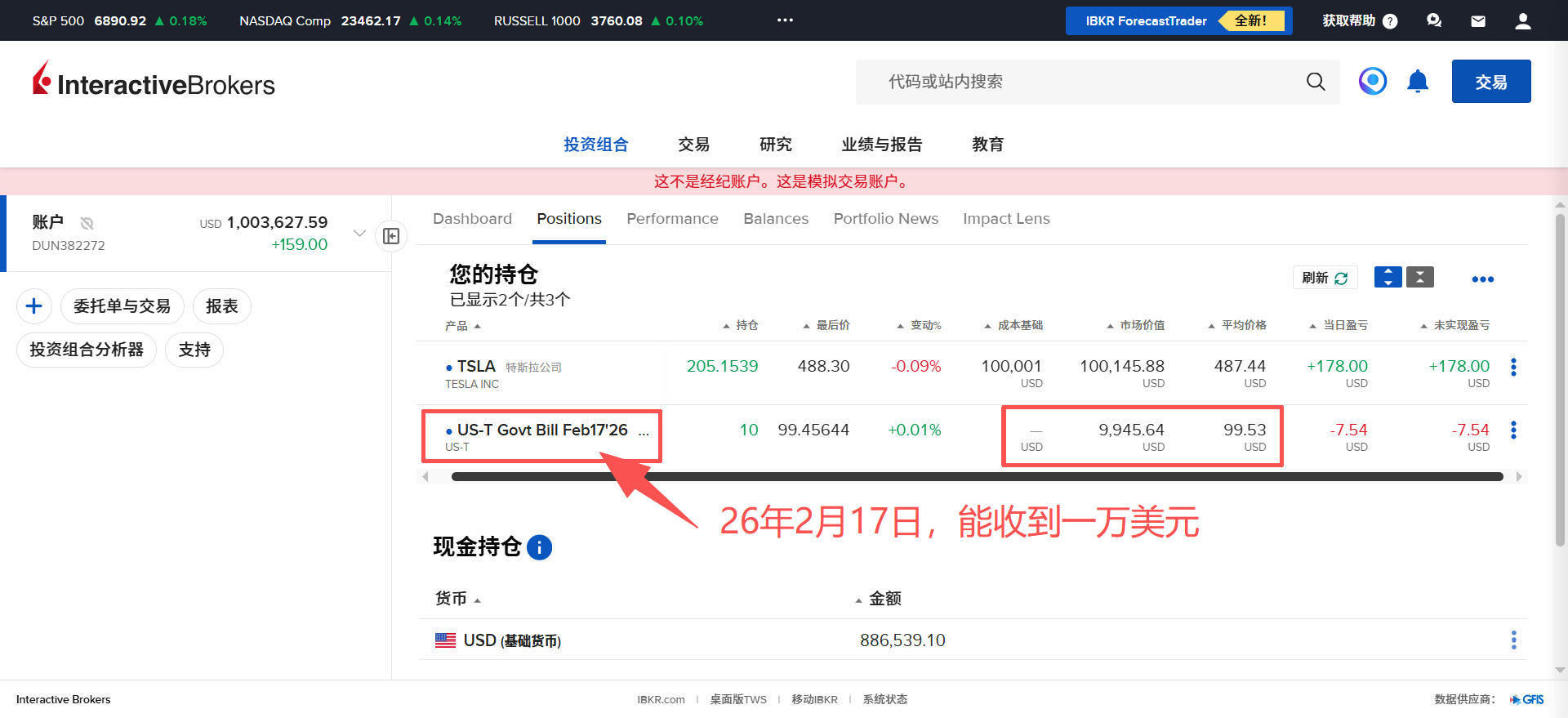Click the positions table horizontal scrollbar
The image size is (1568, 718).
pos(977,477)
